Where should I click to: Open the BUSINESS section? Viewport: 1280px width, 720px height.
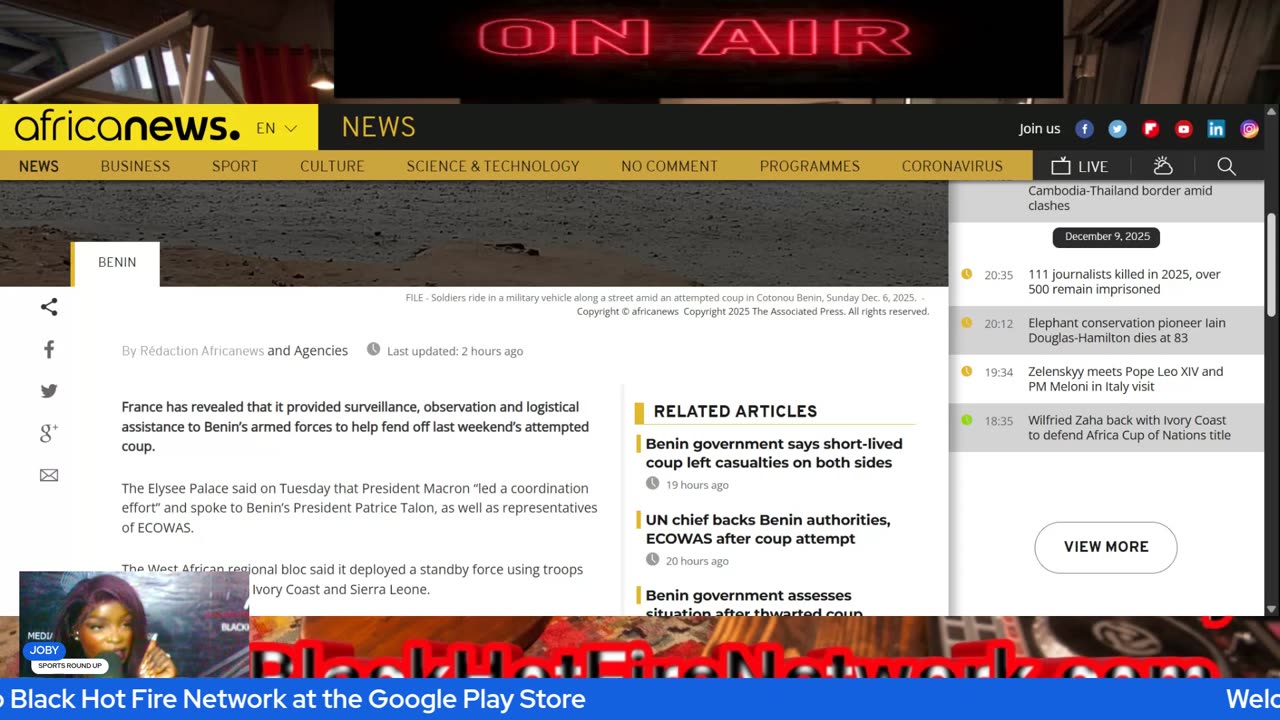135,166
